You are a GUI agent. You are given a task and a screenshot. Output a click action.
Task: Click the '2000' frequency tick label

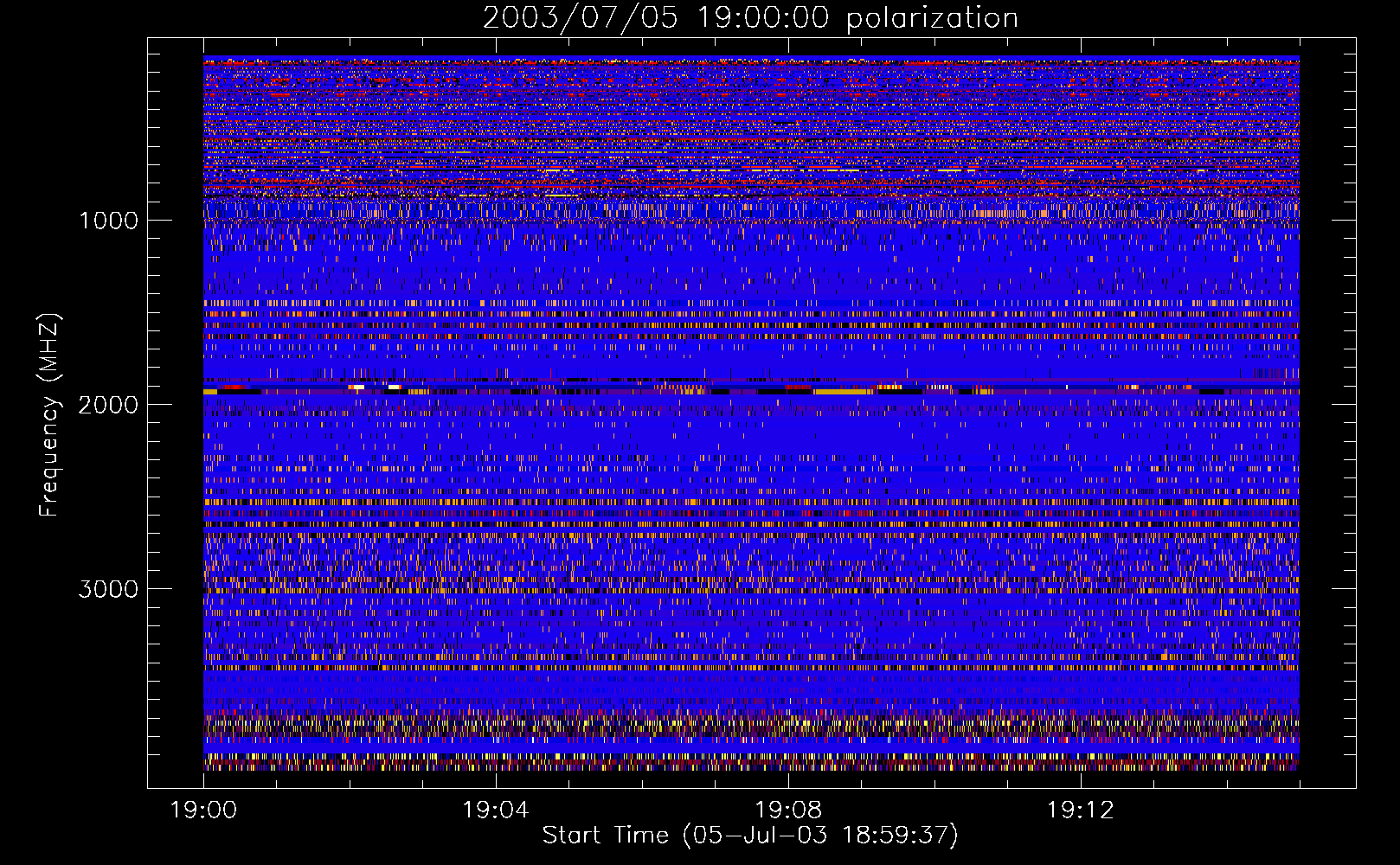pos(108,405)
